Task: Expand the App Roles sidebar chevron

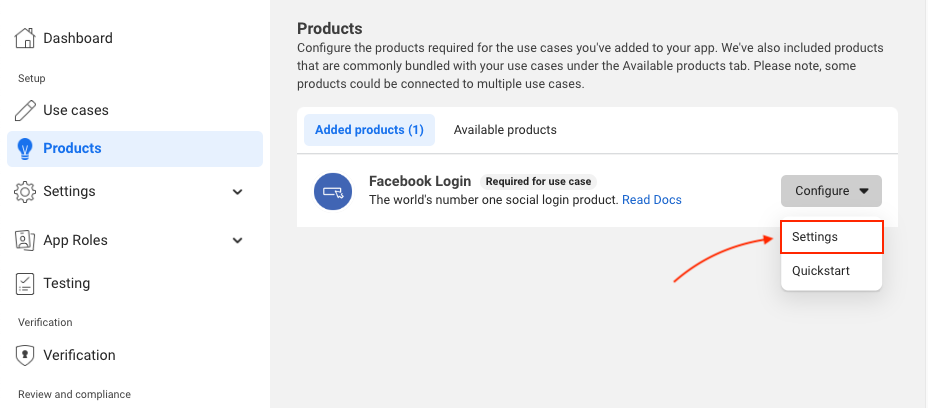Action: [238, 240]
